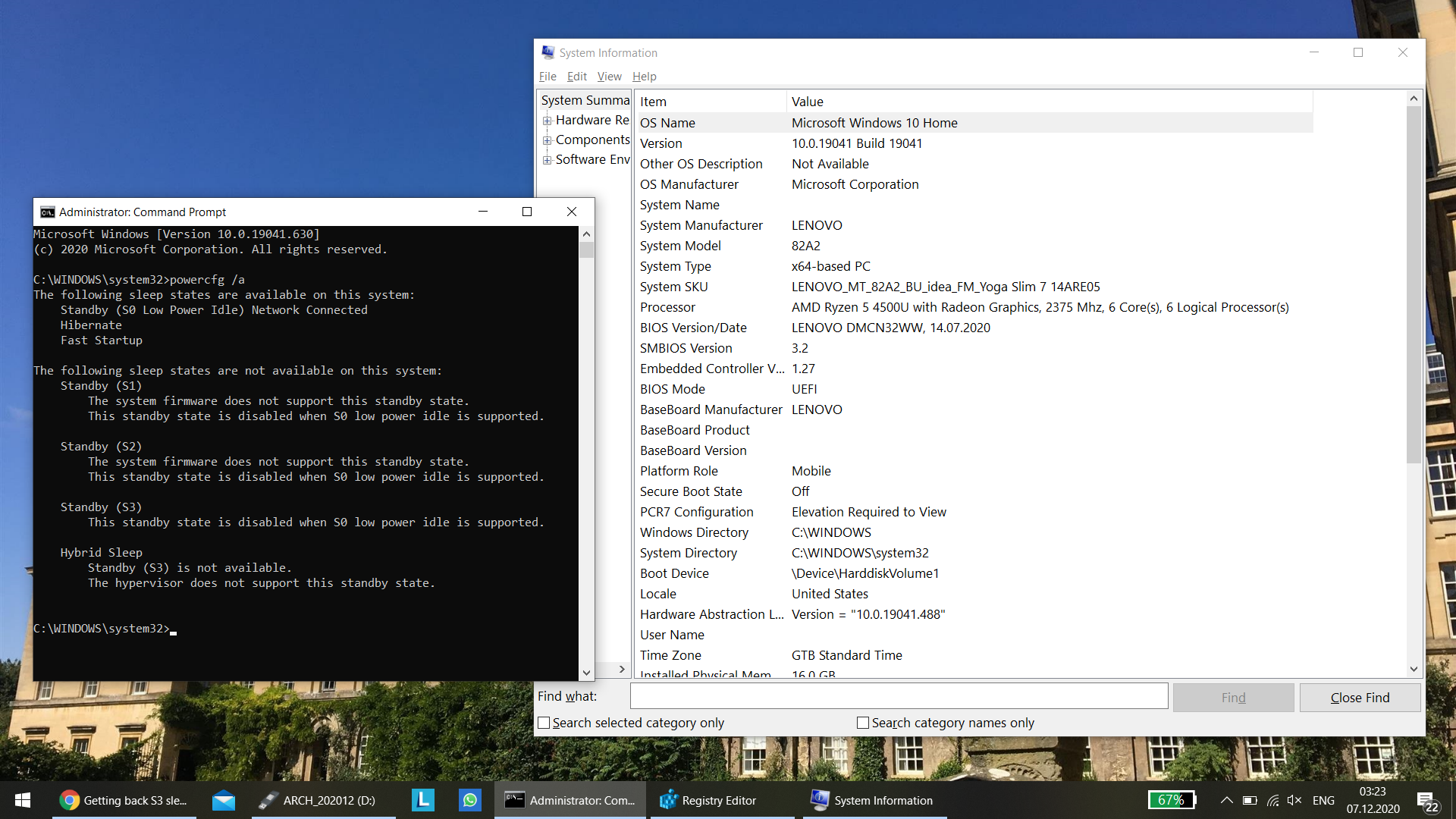Image resolution: width=1456 pixels, height=819 pixels.
Task: Select the Components tree label
Action: click(592, 140)
